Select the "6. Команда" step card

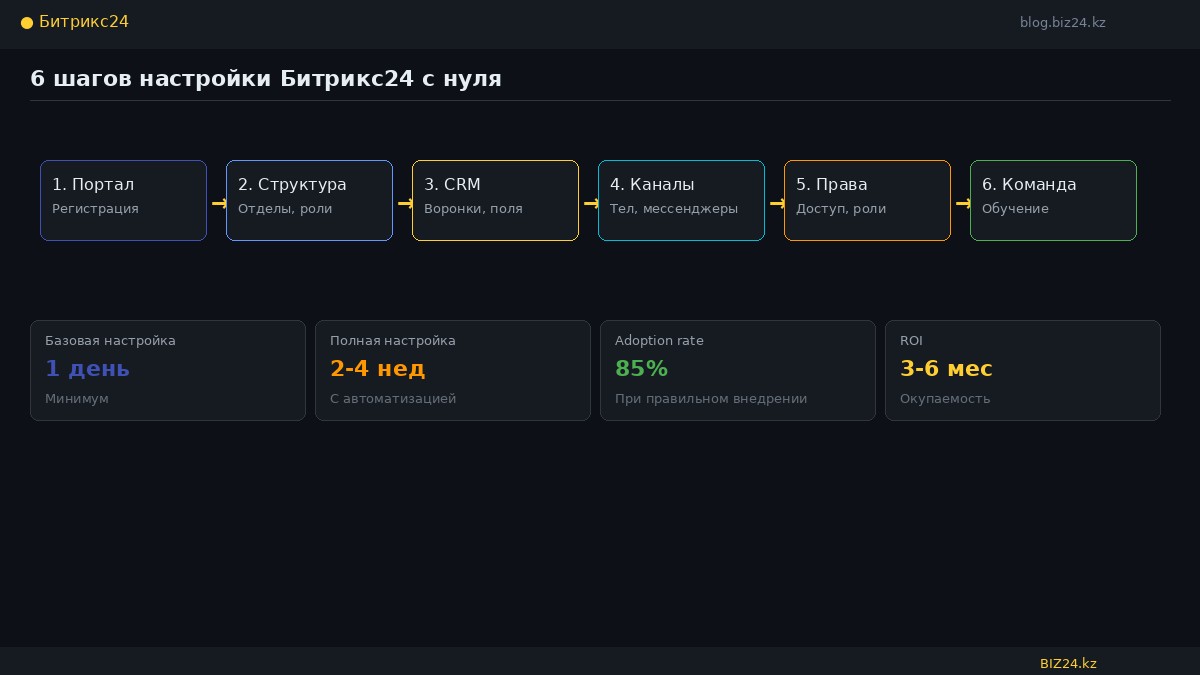coord(1053,200)
